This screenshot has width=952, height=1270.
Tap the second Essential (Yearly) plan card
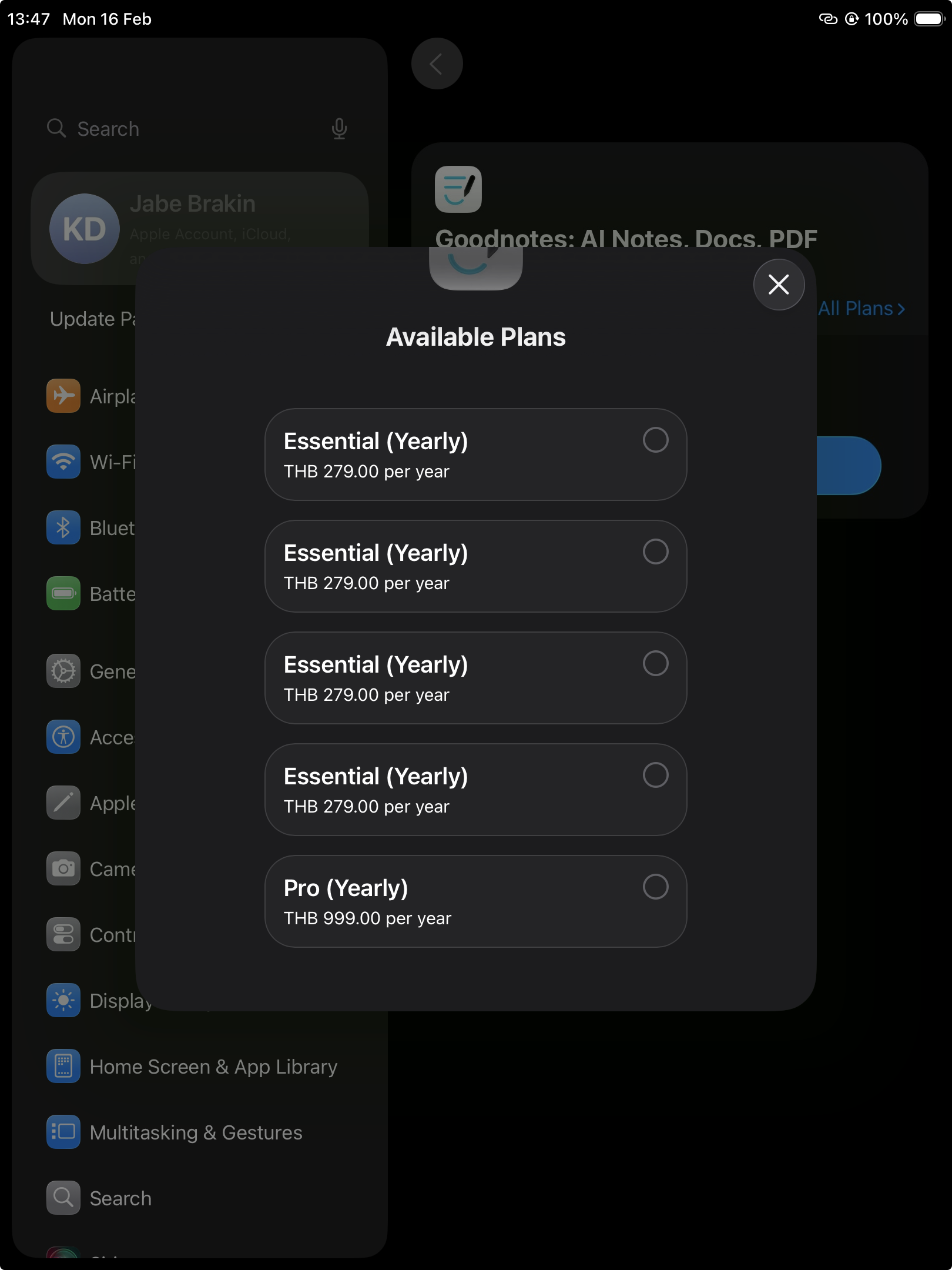pyautogui.click(x=475, y=566)
